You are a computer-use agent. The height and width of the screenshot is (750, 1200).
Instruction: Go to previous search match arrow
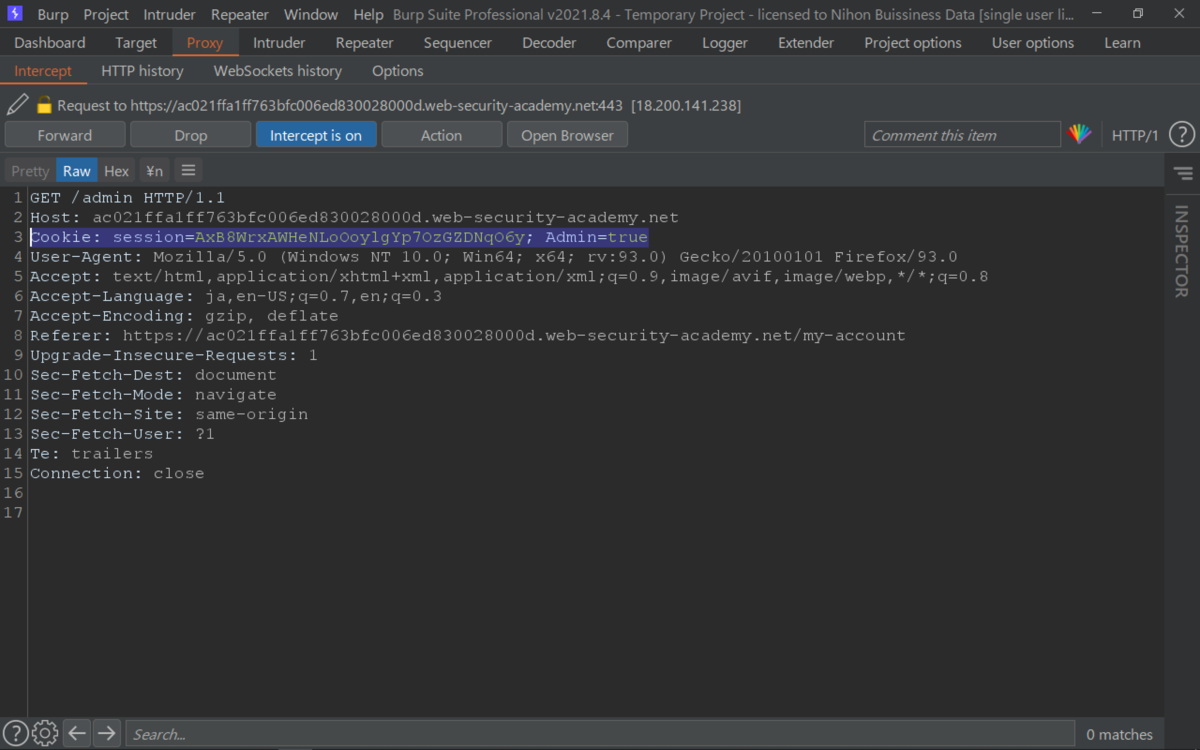click(x=77, y=733)
